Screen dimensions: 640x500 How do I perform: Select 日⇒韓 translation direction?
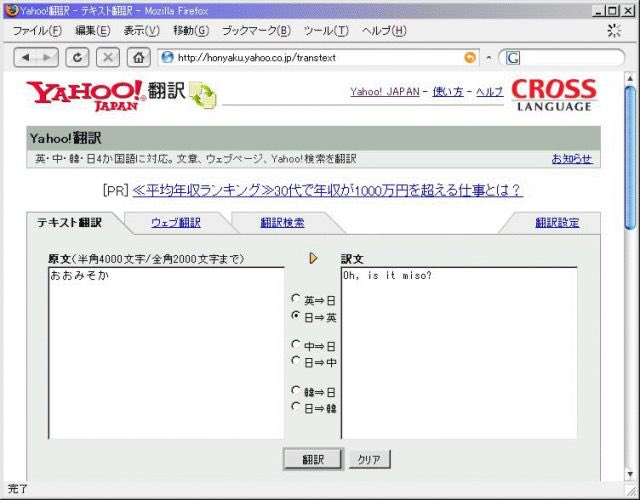tap(296, 407)
